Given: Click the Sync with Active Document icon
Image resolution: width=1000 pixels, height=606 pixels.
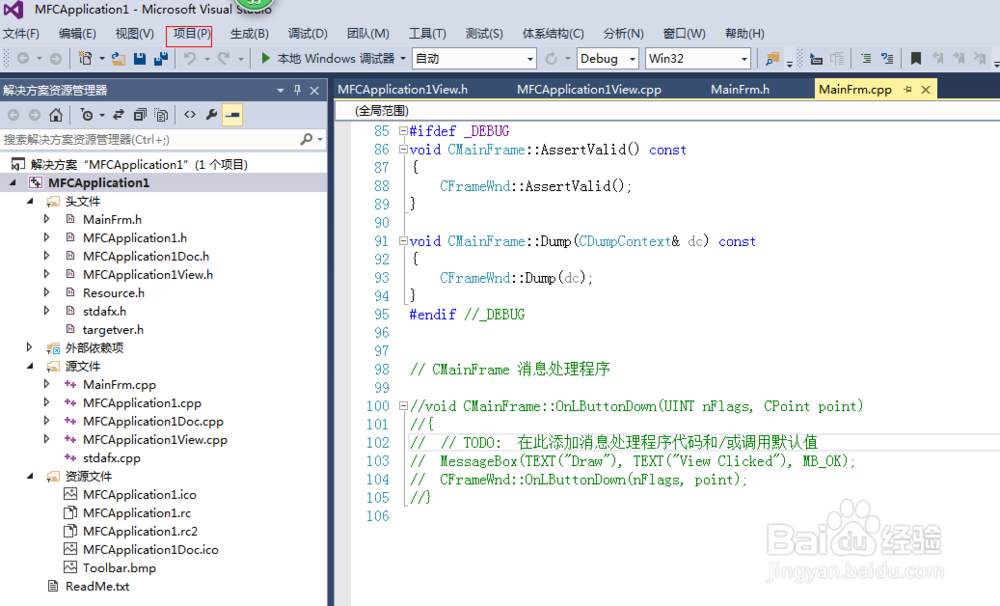Looking at the screenshot, I should pos(119,115).
